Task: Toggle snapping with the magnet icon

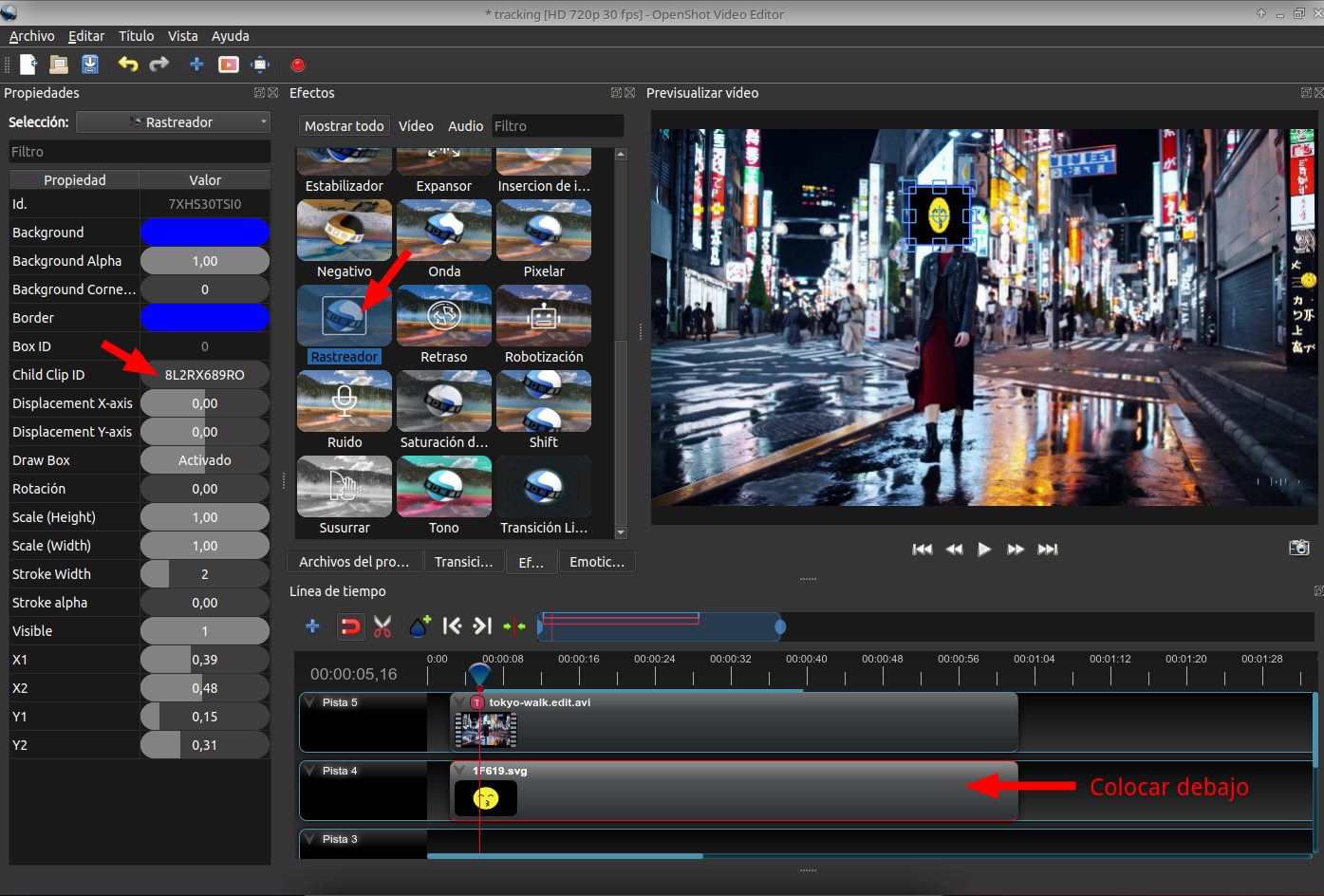Action: pyautogui.click(x=350, y=626)
